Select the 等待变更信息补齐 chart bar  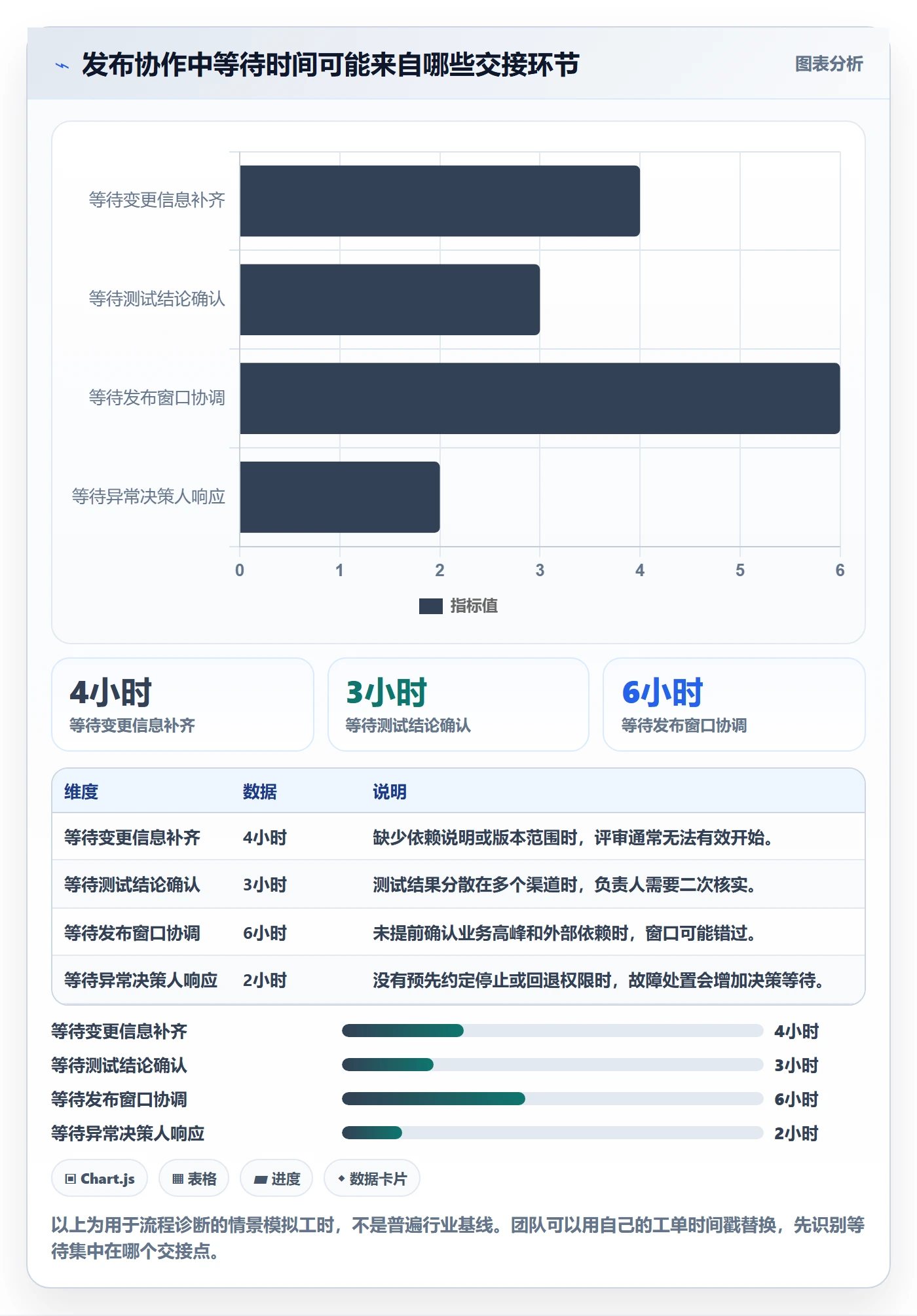[440, 201]
